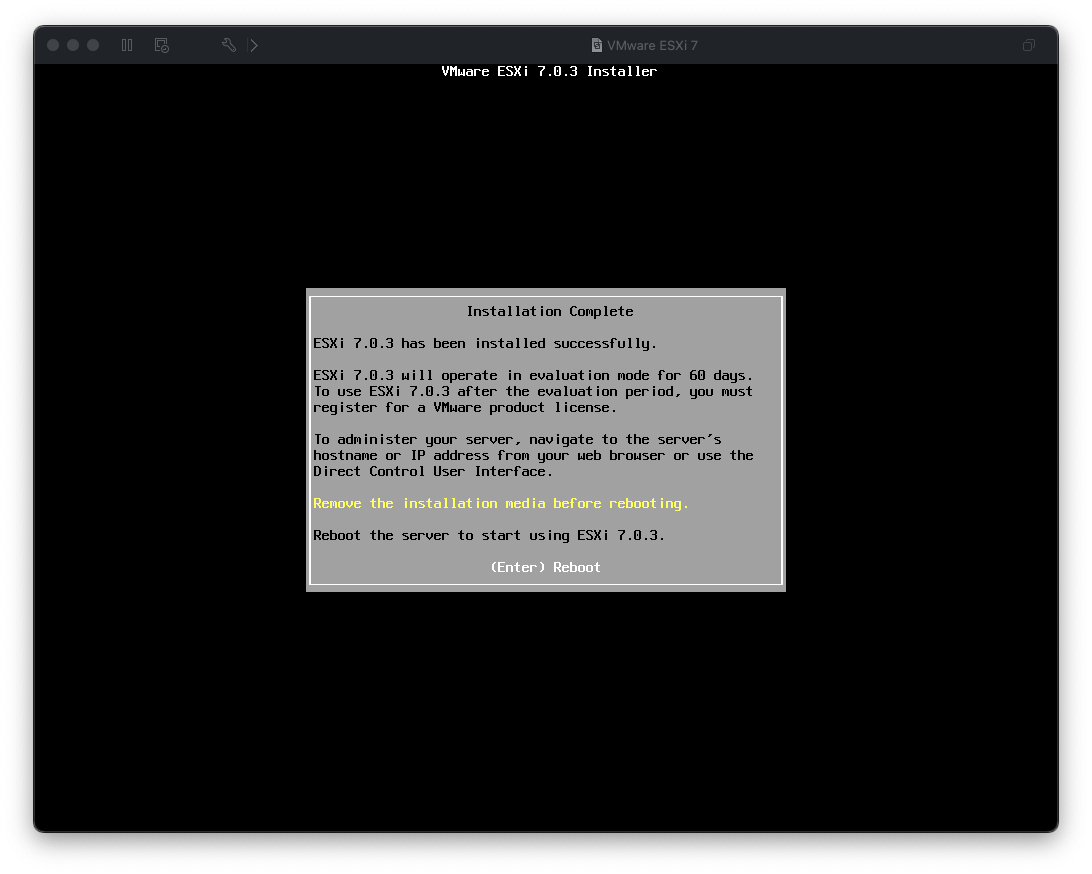Click the Reboot the server instruction line
The height and width of the screenshot is (874, 1092).
point(488,535)
